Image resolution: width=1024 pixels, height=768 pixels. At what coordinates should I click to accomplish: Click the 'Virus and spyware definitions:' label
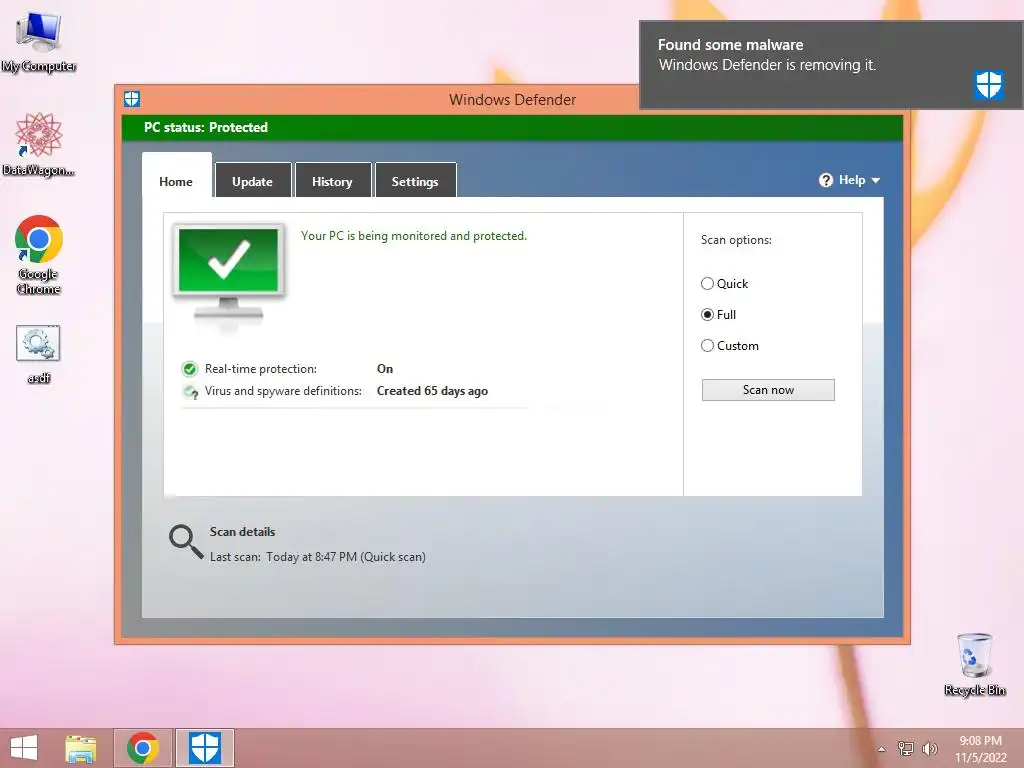tap(283, 391)
